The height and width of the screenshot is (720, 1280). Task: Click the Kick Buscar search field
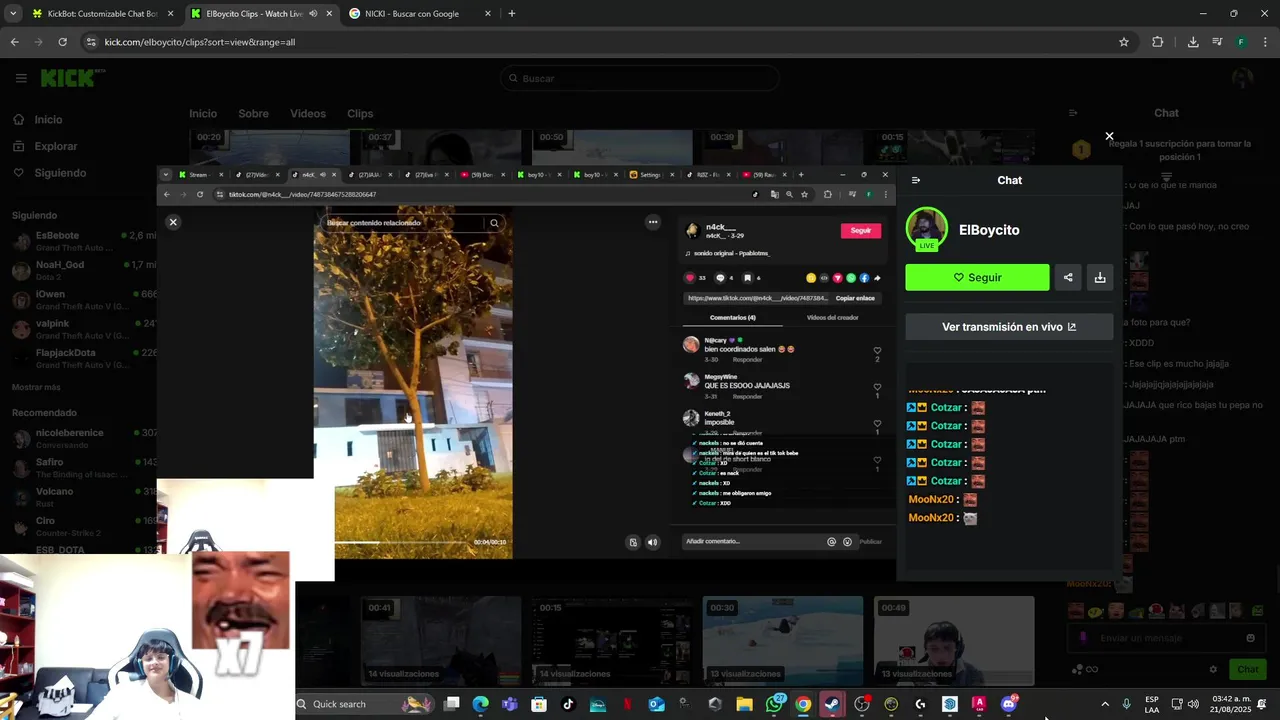point(640,78)
